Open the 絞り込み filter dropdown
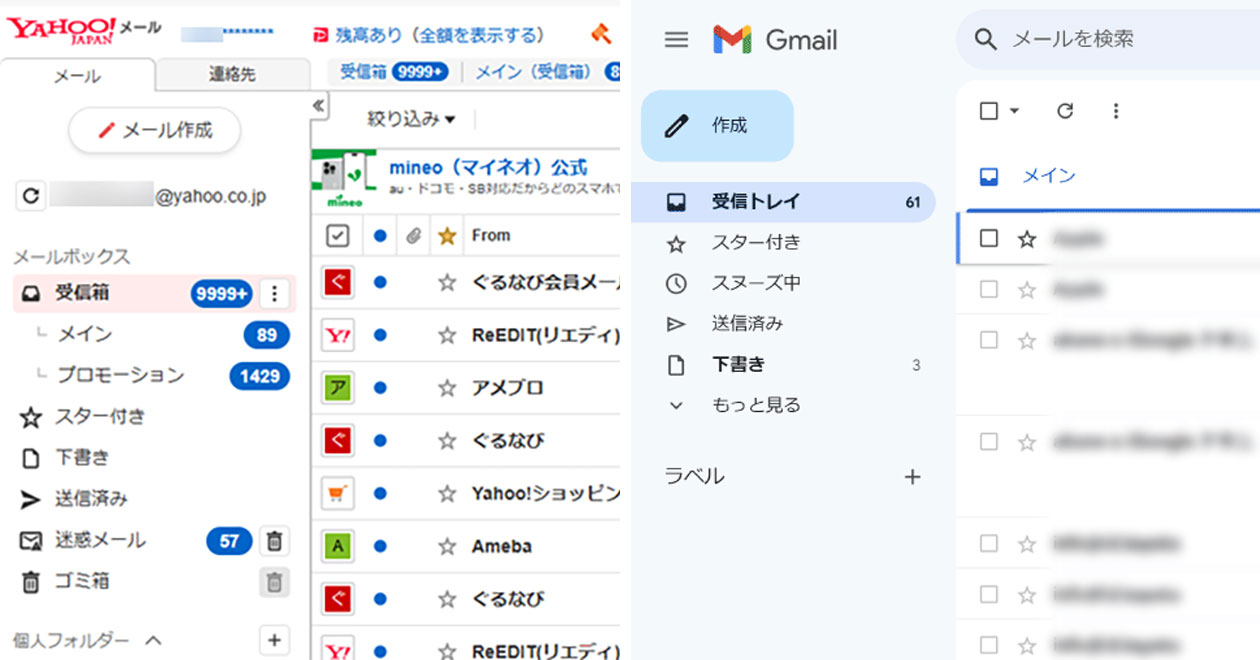The width and height of the screenshot is (1260, 660). tap(411, 119)
